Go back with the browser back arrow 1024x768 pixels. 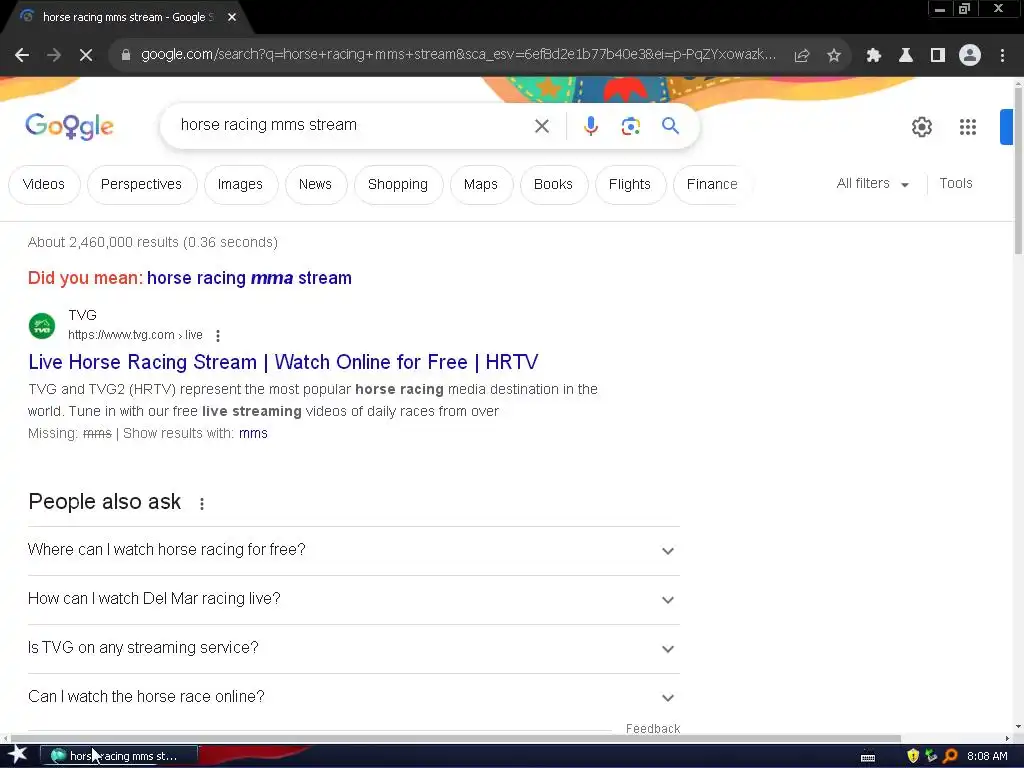click(22, 56)
